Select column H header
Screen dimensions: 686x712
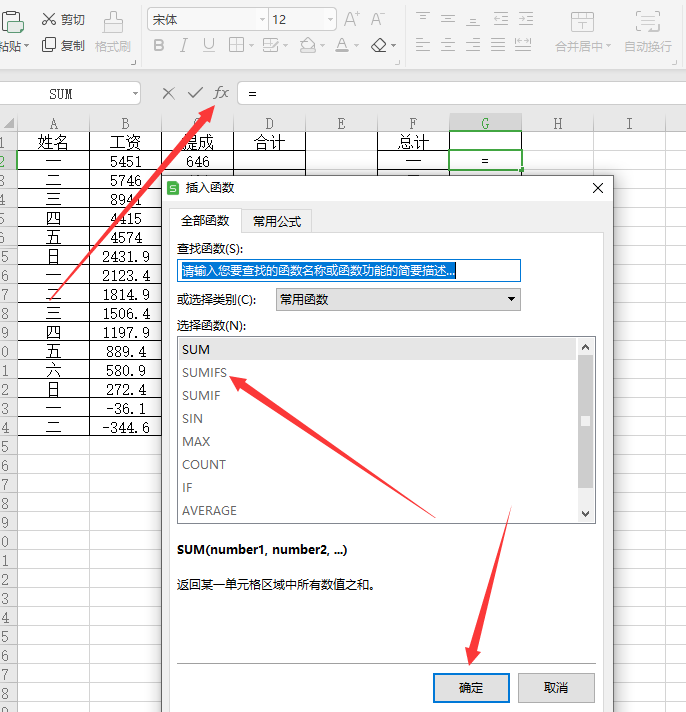(558, 124)
